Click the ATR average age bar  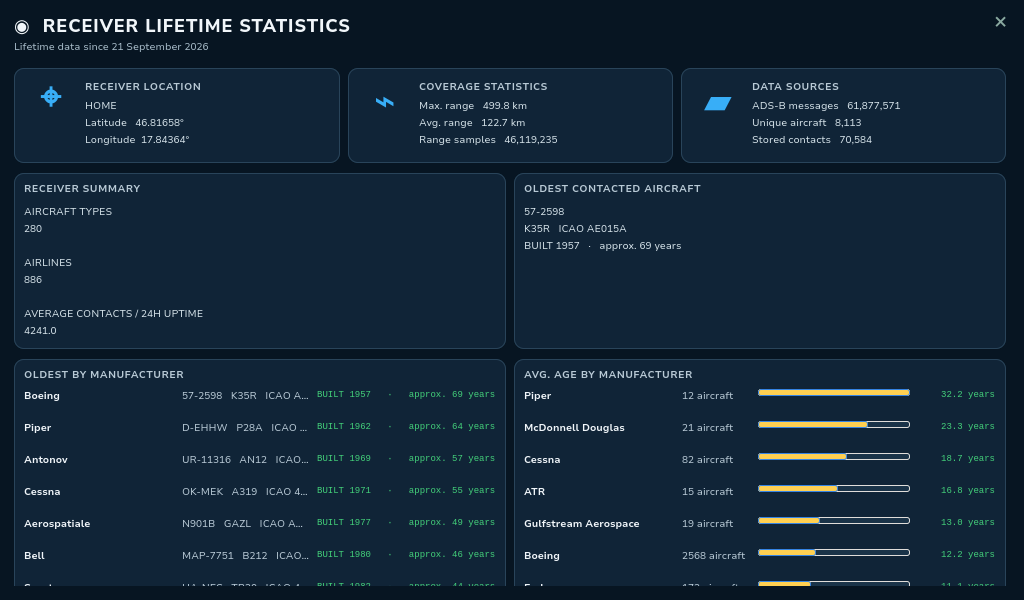[x=834, y=488]
